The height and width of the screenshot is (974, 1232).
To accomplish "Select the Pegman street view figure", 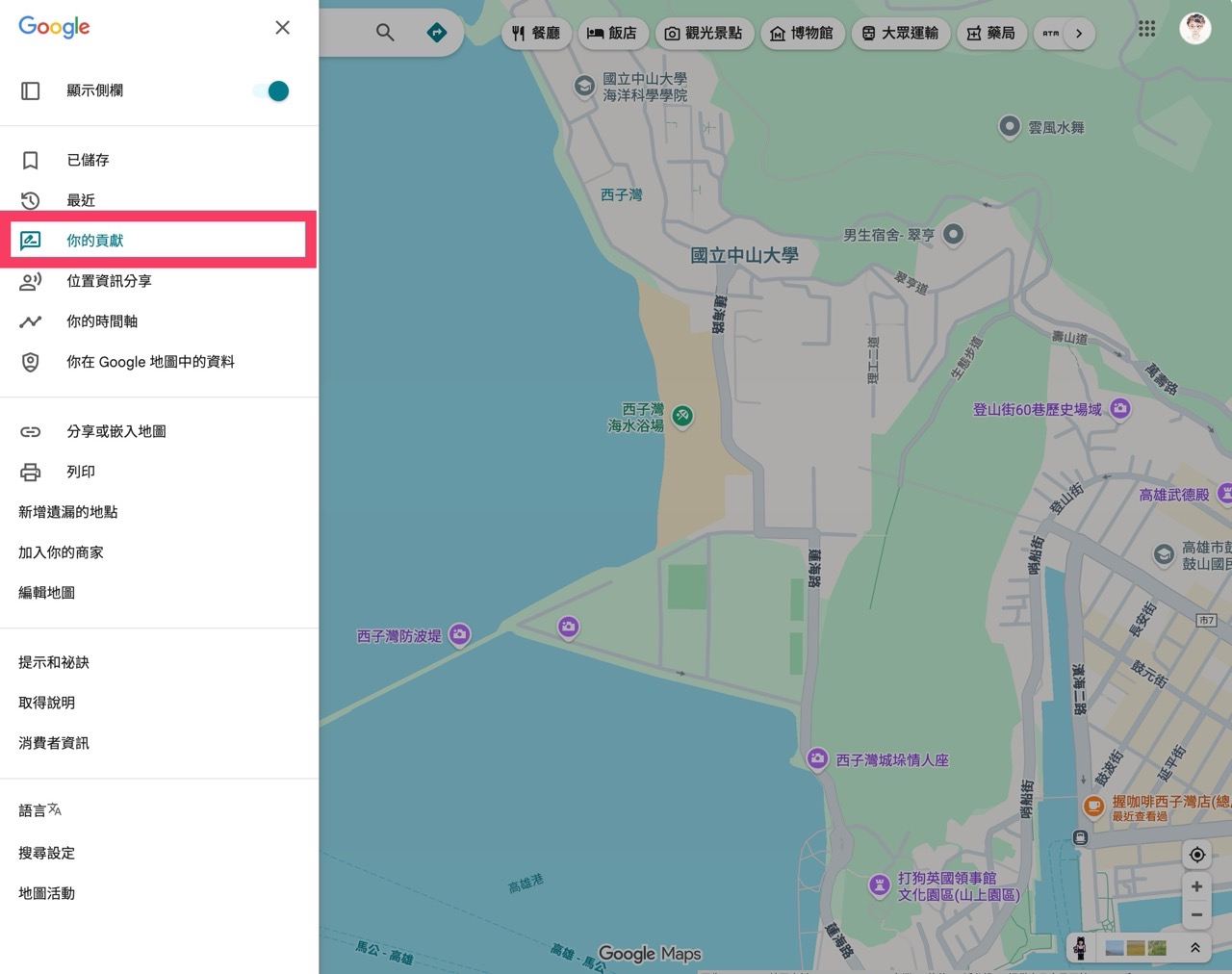I will (1082, 948).
